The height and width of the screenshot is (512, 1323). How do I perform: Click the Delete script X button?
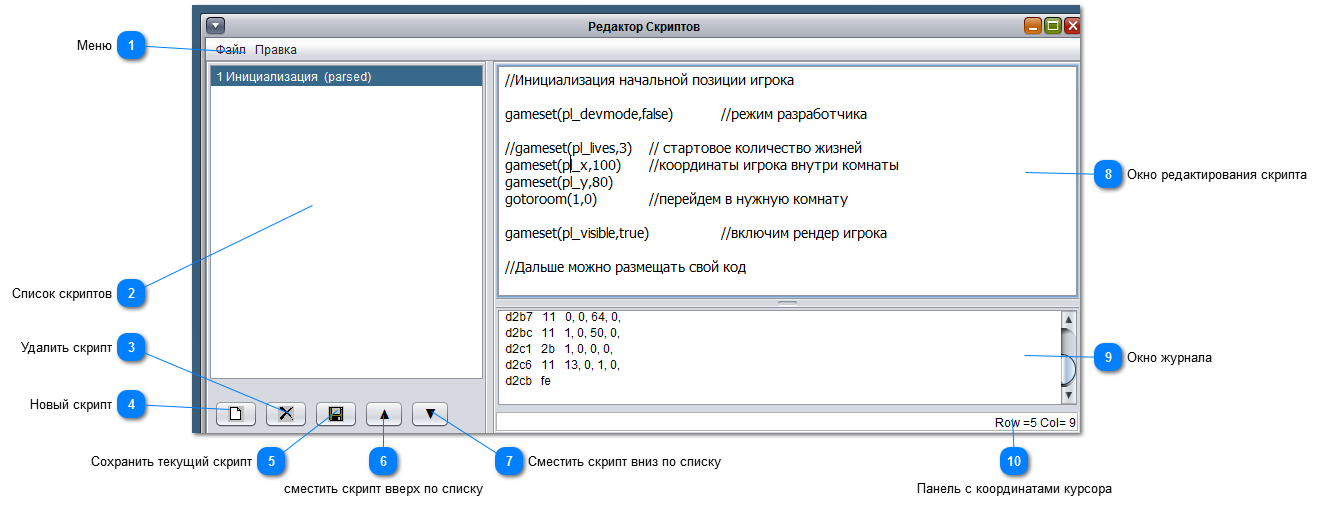coord(286,414)
